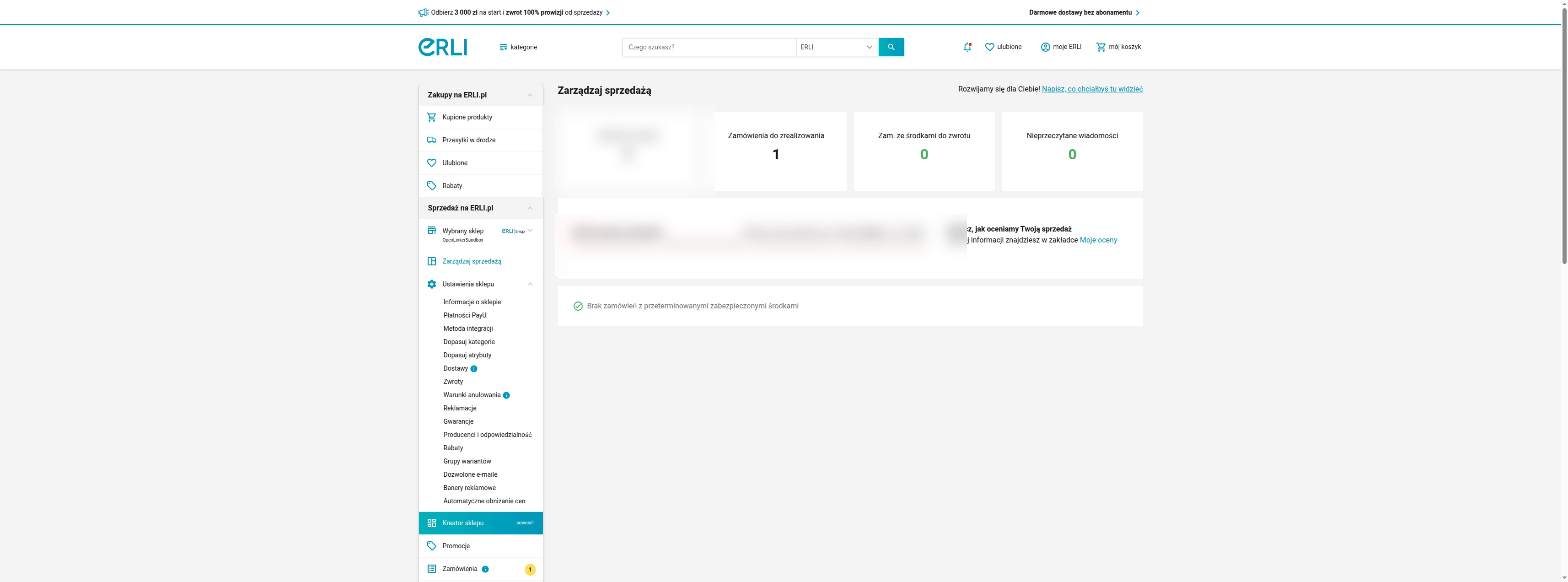Click the Czego szukasz search field
The height and width of the screenshot is (582, 1568).
click(709, 47)
